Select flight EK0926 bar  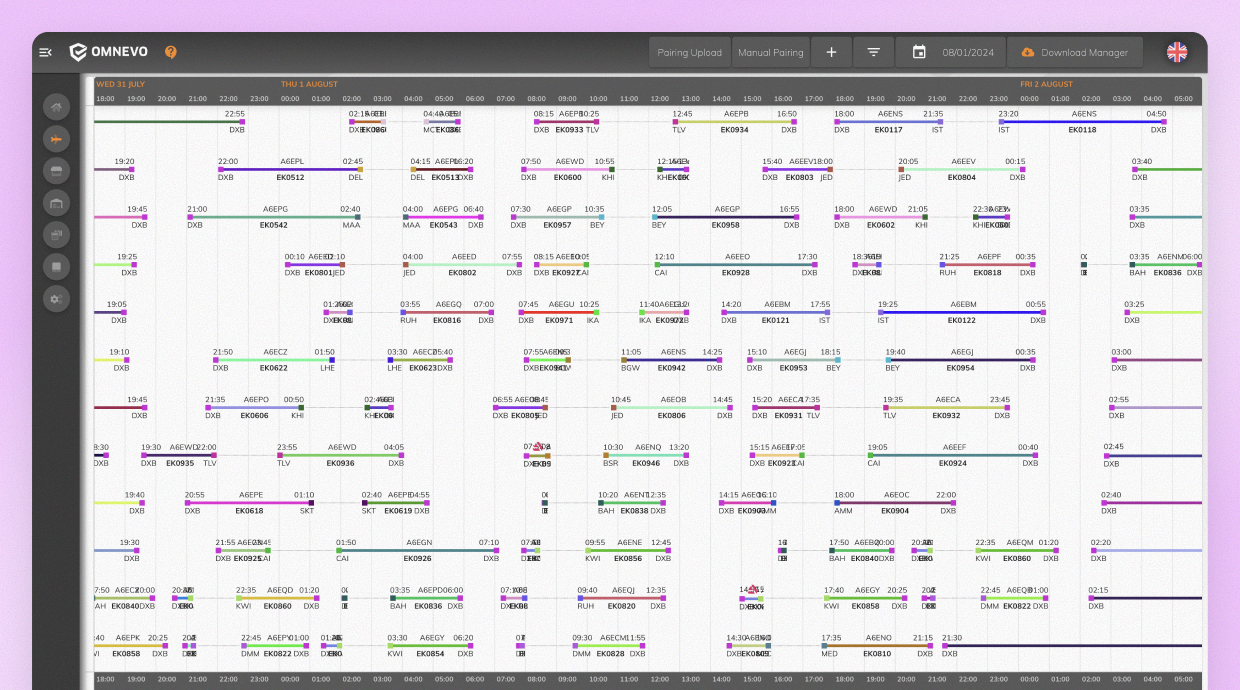(417, 550)
